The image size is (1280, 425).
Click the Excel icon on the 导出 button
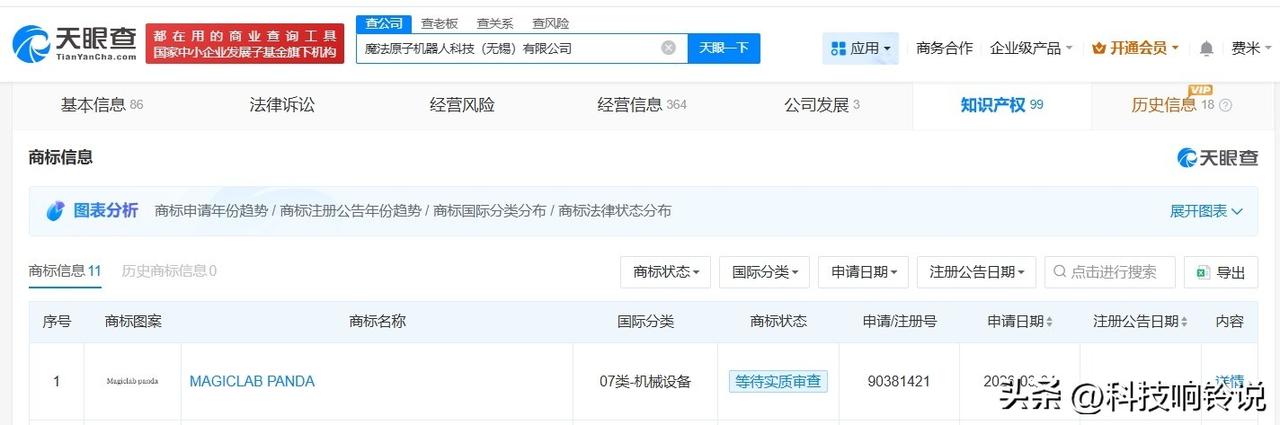[x=1201, y=272]
